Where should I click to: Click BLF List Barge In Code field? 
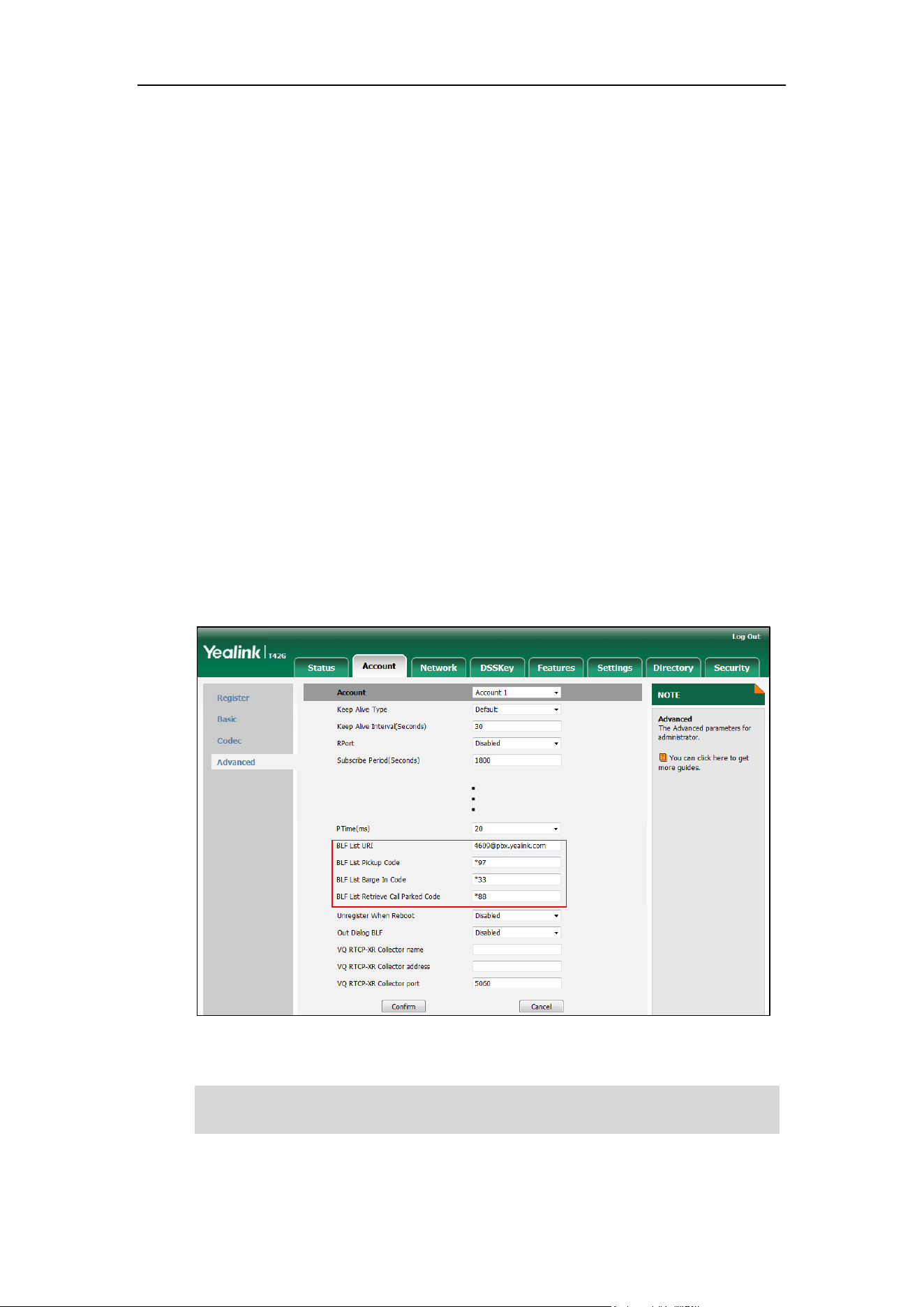coord(516,880)
